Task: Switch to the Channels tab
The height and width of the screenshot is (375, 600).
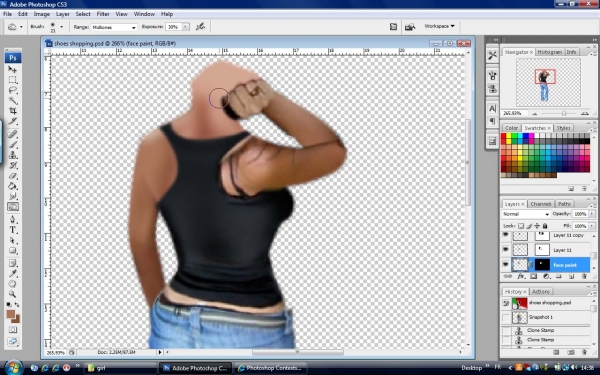Action: click(x=541, y=204)
